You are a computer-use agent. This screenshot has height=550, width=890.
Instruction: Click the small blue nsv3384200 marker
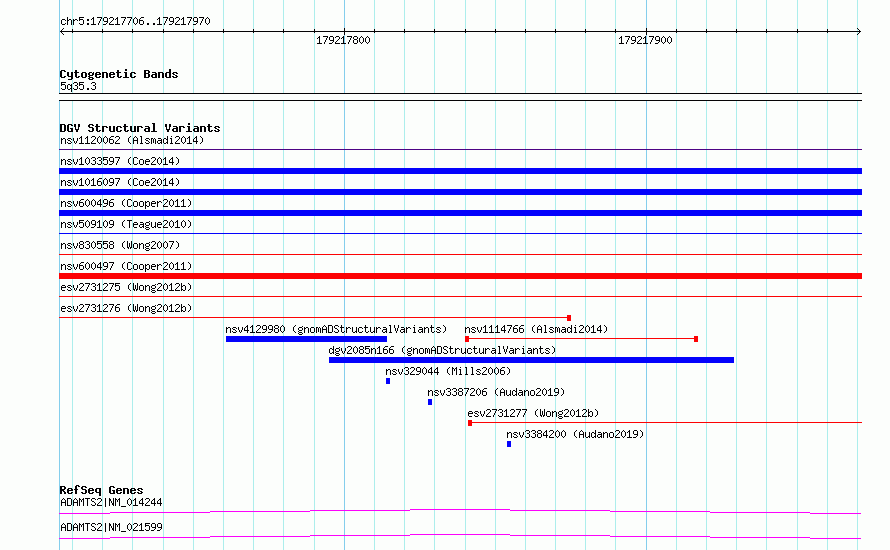point(509,444)
